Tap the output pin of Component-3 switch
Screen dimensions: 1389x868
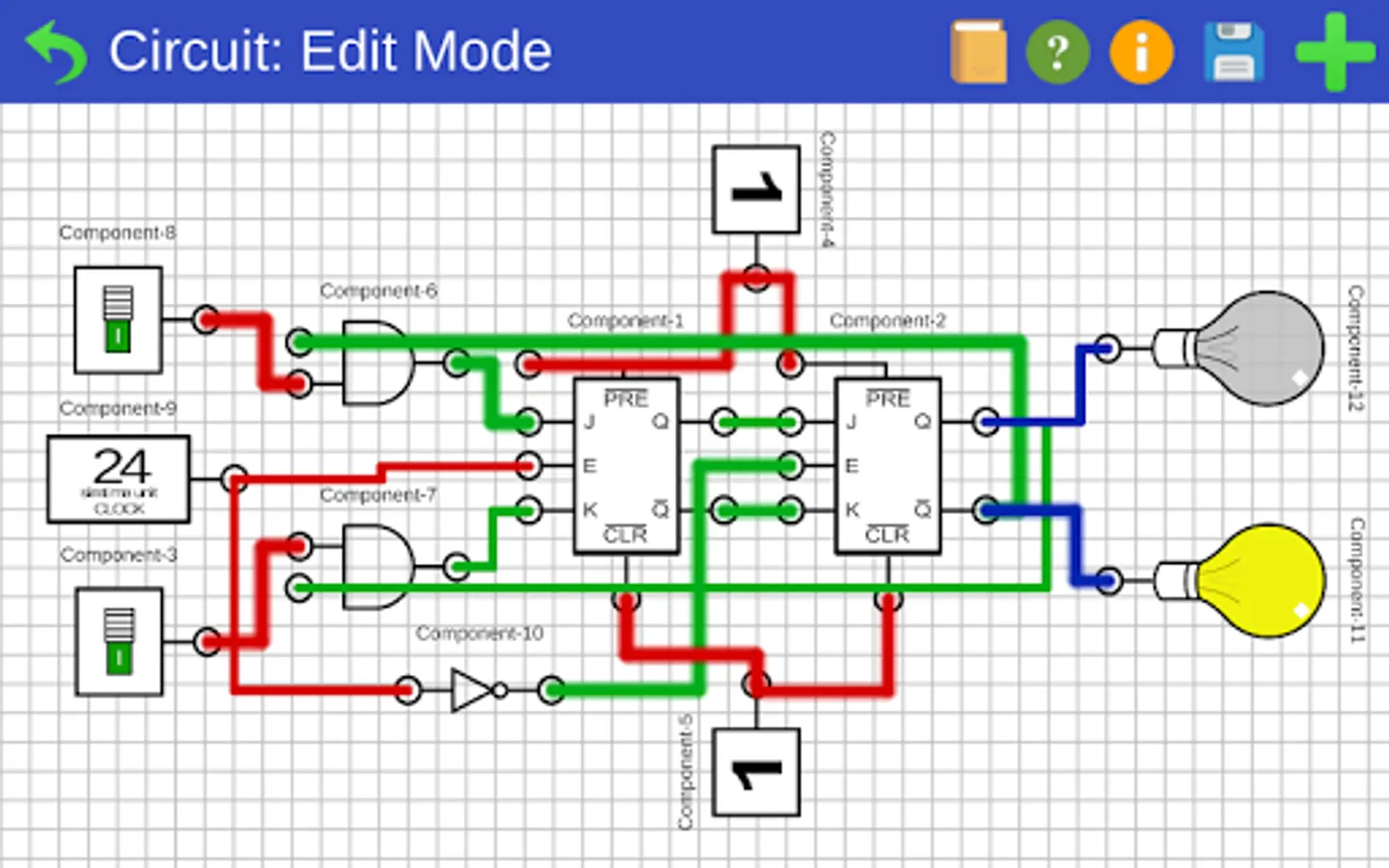(x=206, y=641)
